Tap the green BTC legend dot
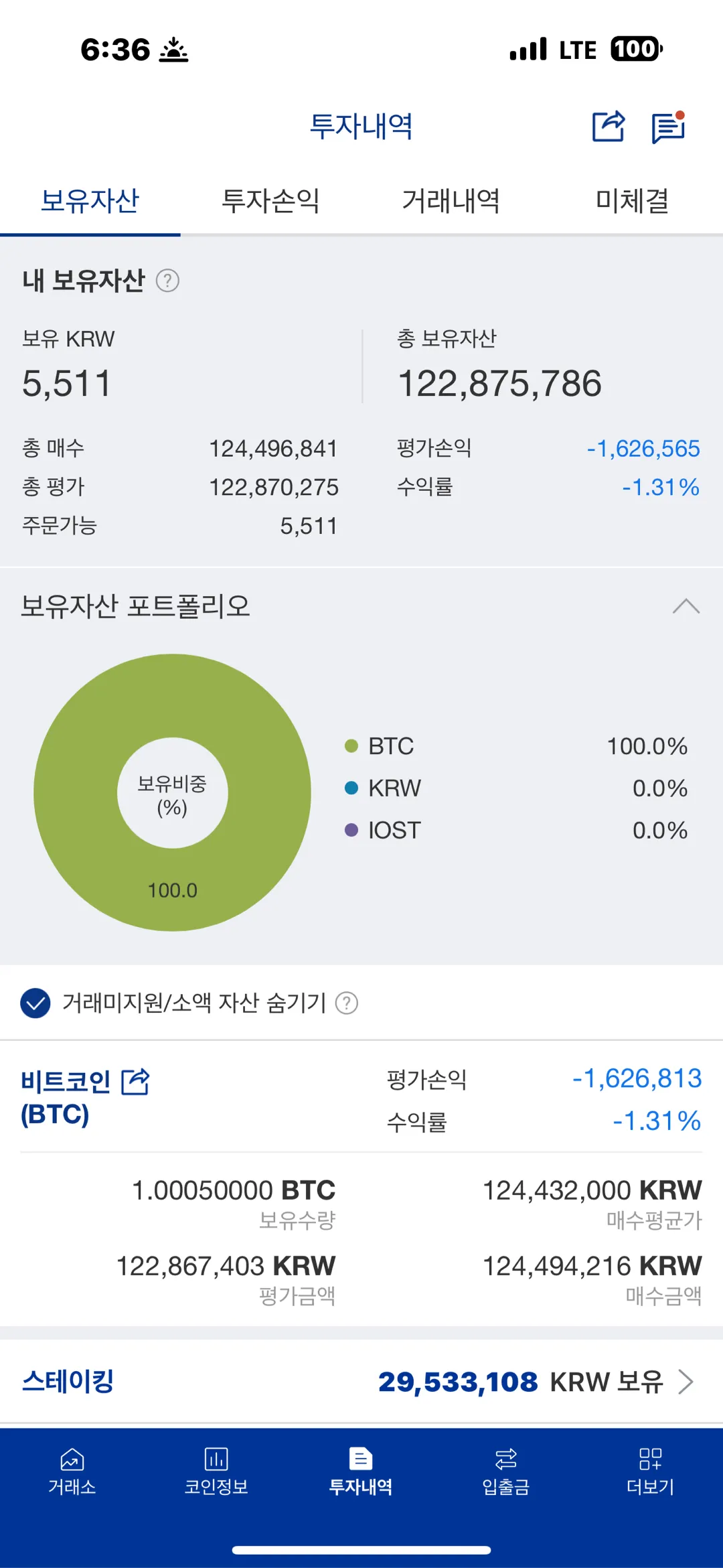723x1568 pixels. tap(351, 746)
